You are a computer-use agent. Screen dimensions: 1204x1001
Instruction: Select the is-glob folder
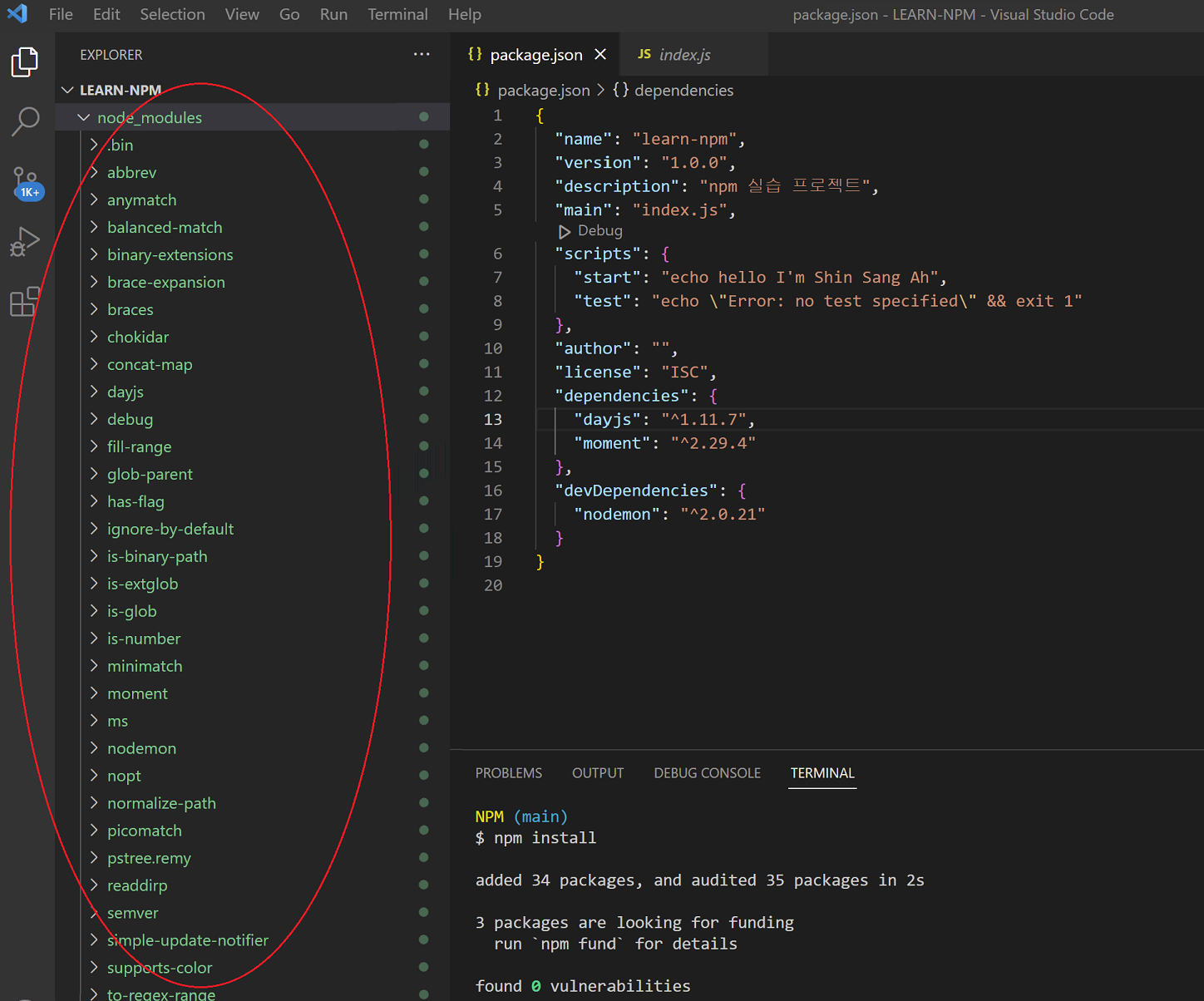252,611
